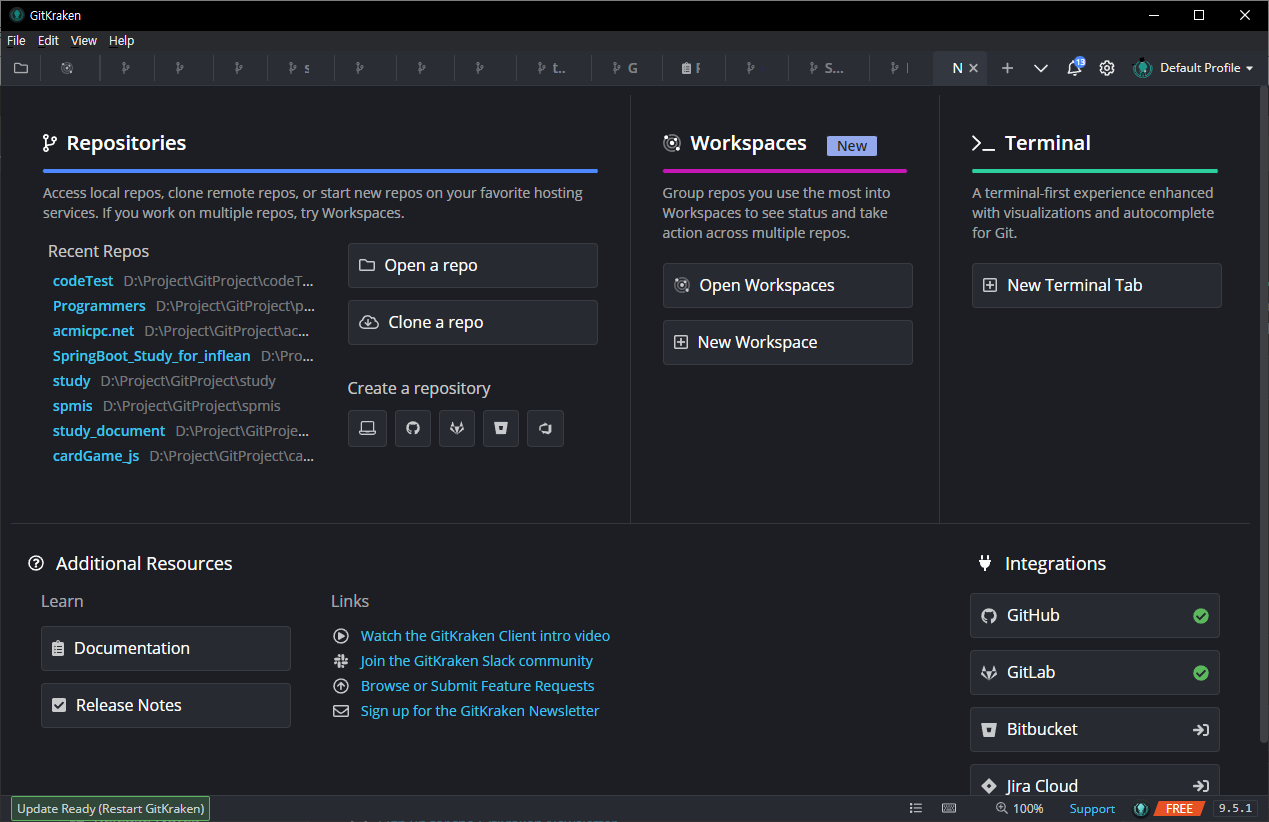Image resolution: width=1269 pixels, height=822 pixels.
Task: Open recent repo acmicpc.net
Action: tap(93, 331)
